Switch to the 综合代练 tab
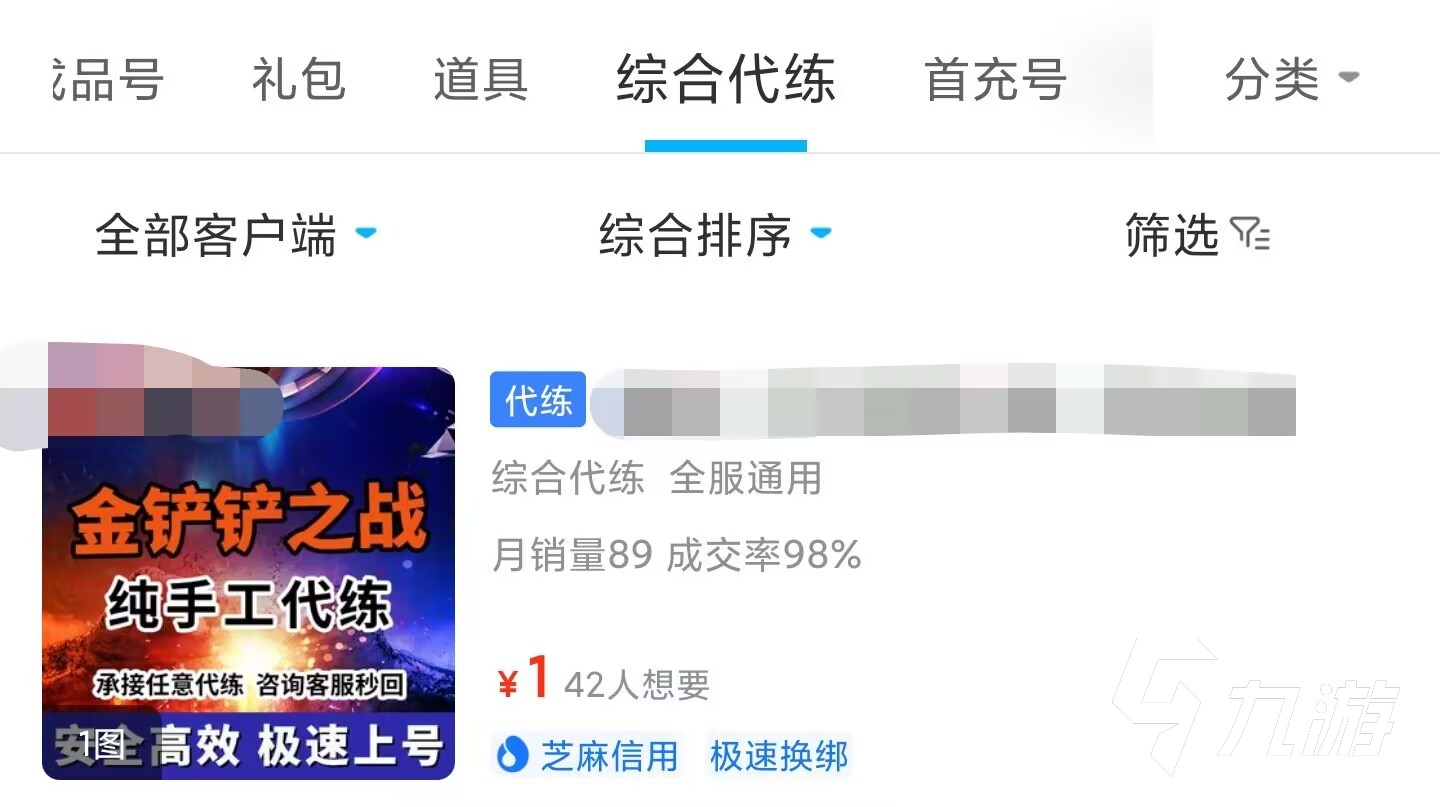 tap(726, 80)
